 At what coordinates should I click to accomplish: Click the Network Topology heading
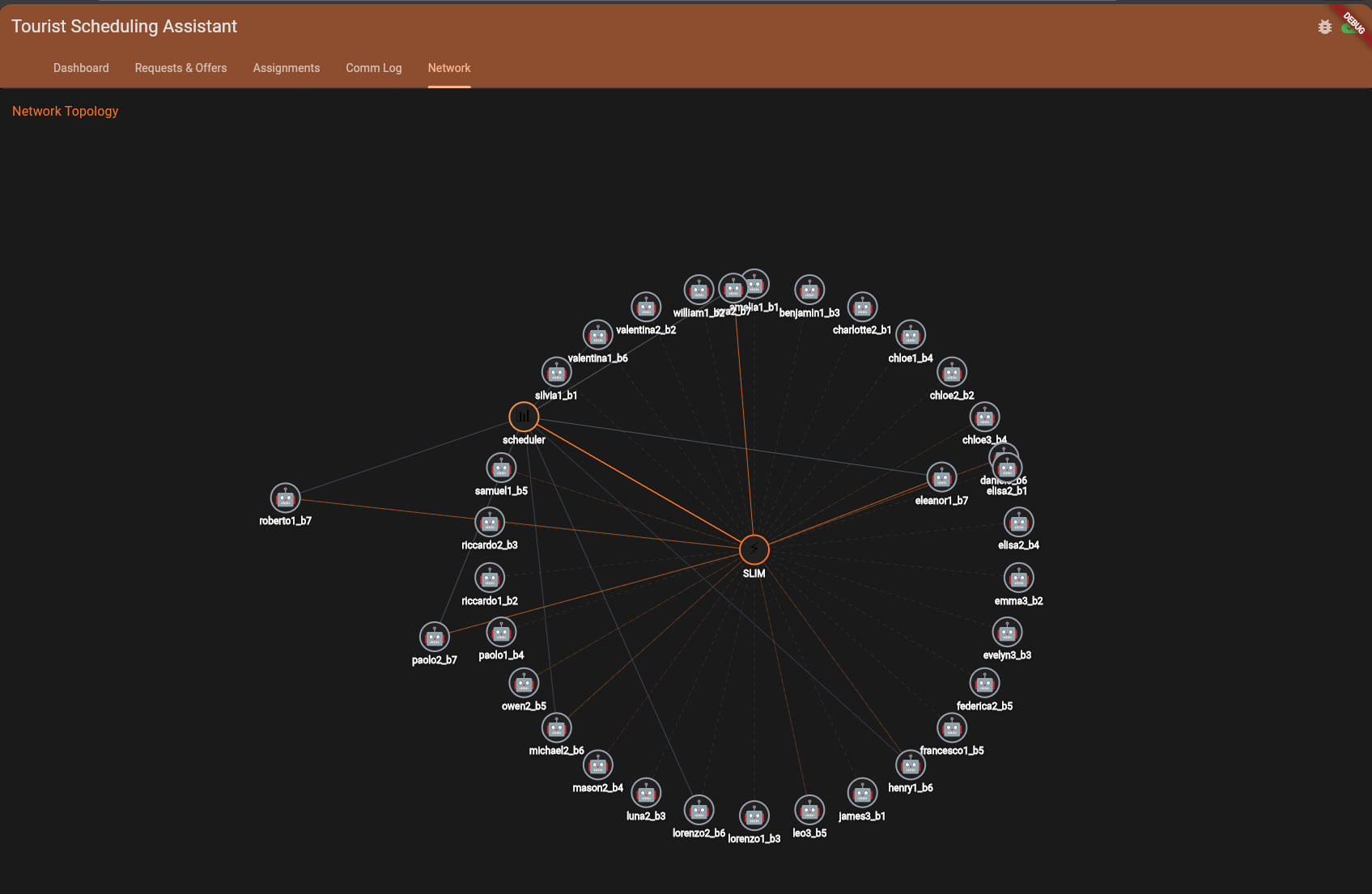[65, 111]
